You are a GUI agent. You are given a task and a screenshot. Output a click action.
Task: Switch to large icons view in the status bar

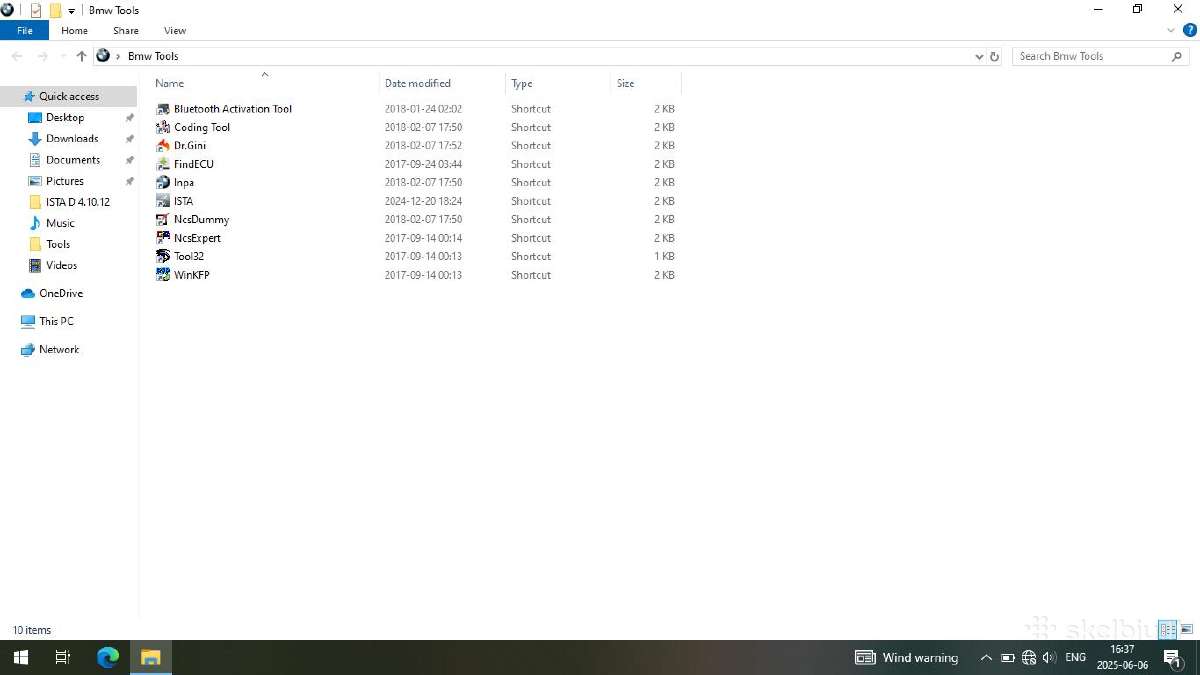[1186, 629]
